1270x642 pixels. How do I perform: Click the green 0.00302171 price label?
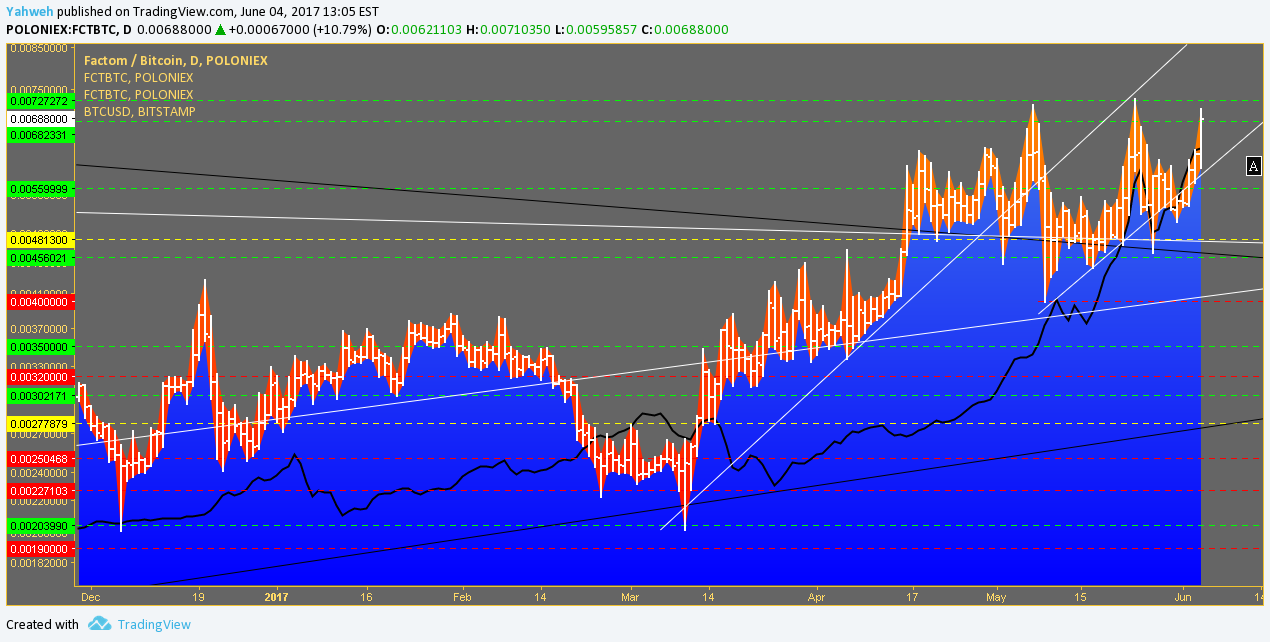(x=39, y=397)
